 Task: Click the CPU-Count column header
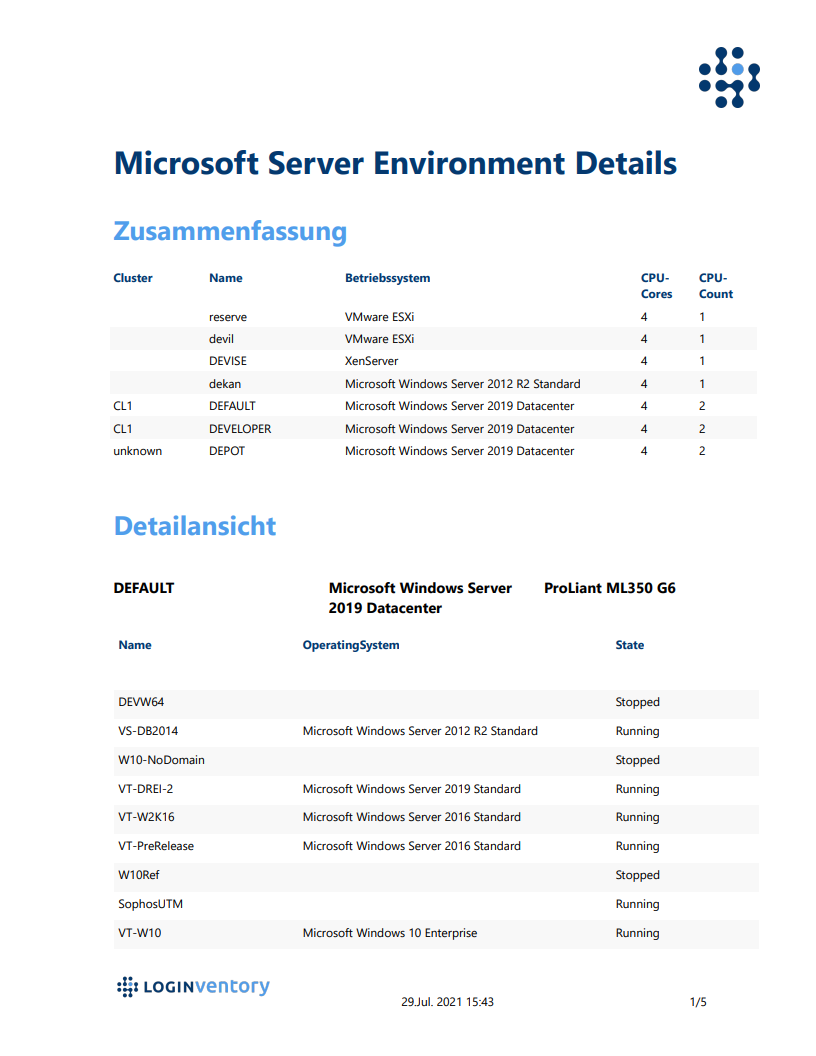[716, 286]
